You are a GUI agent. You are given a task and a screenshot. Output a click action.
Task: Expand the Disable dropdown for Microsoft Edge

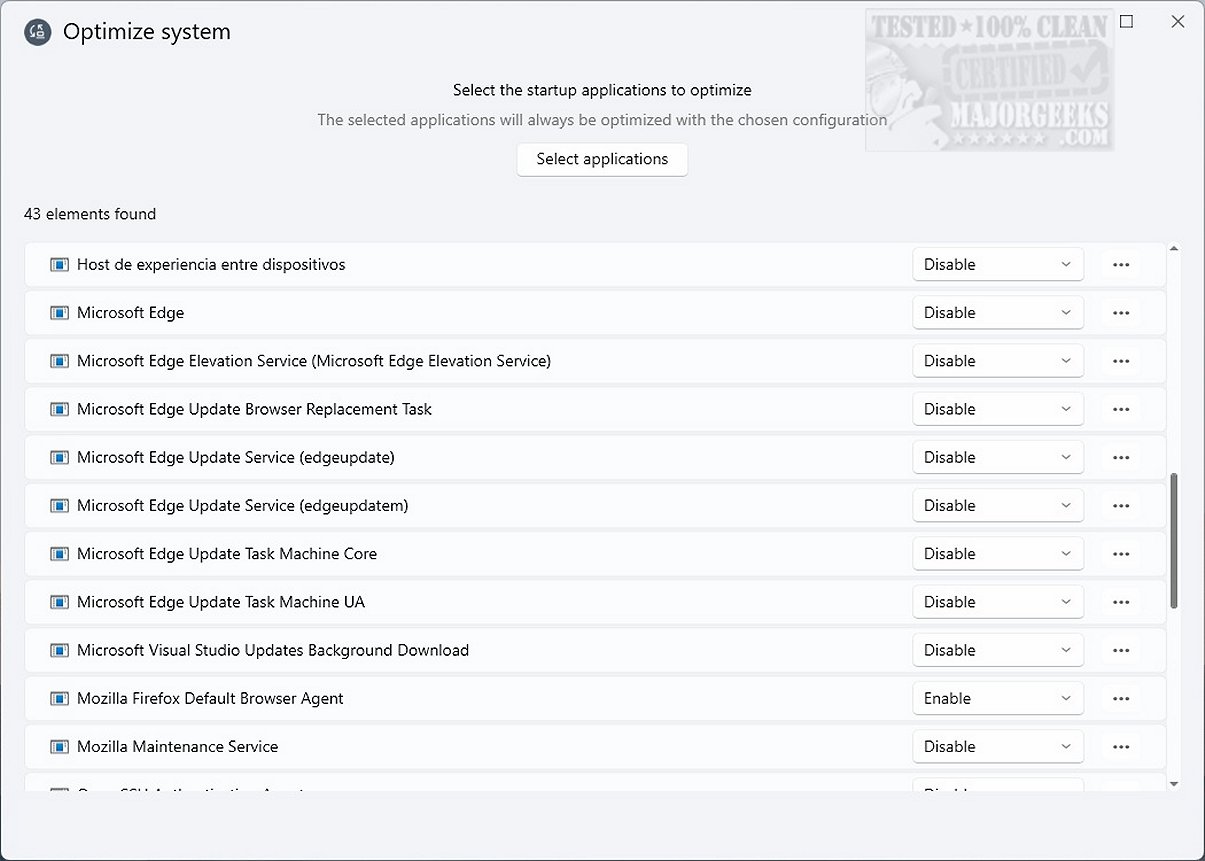click(x=997, y=313)
